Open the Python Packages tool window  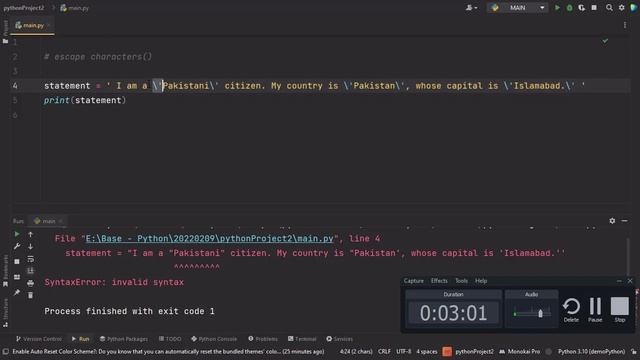tap(124, 339)
